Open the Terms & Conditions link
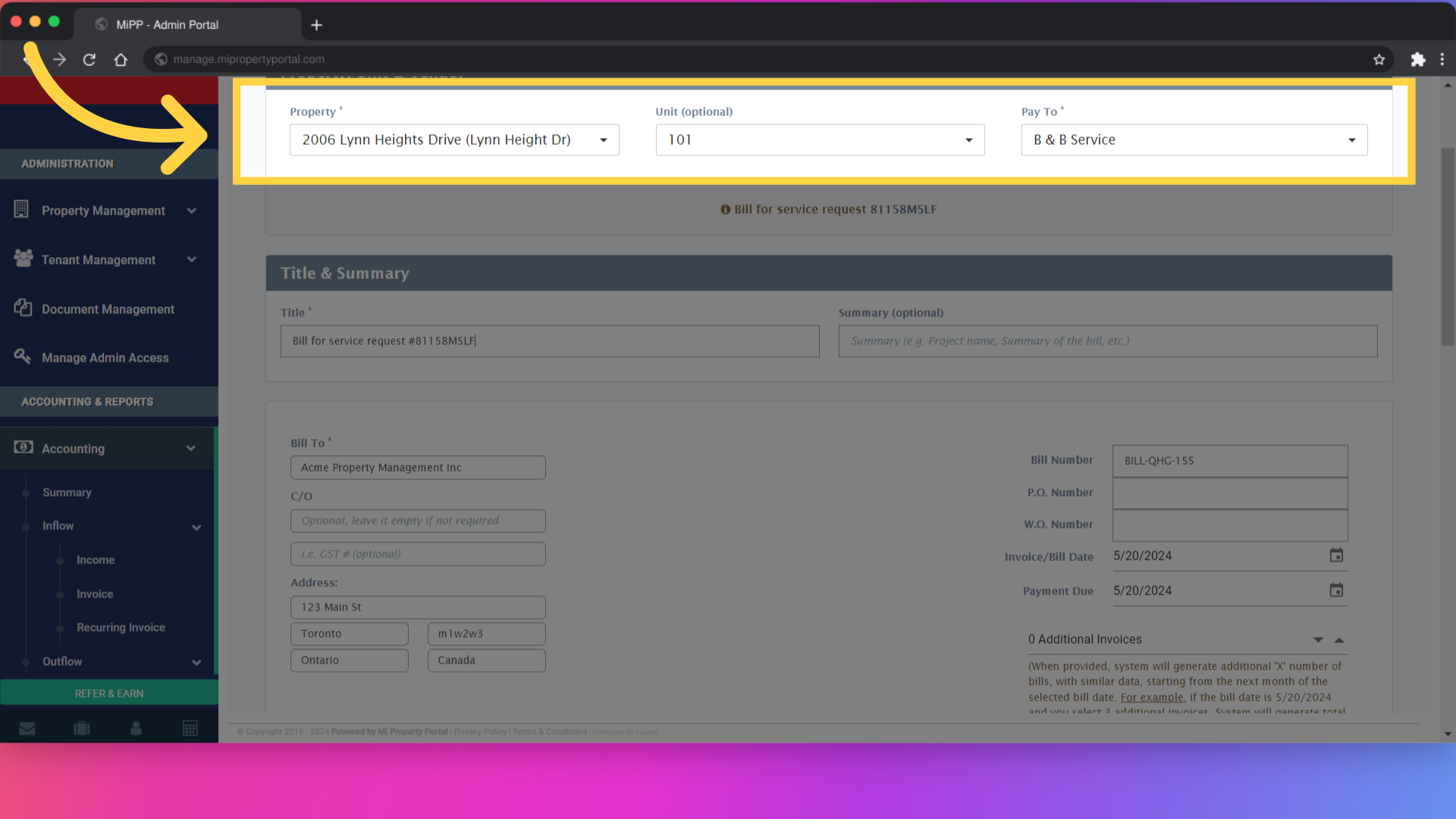The image size is (1456, 819). [x=550, y=732]
